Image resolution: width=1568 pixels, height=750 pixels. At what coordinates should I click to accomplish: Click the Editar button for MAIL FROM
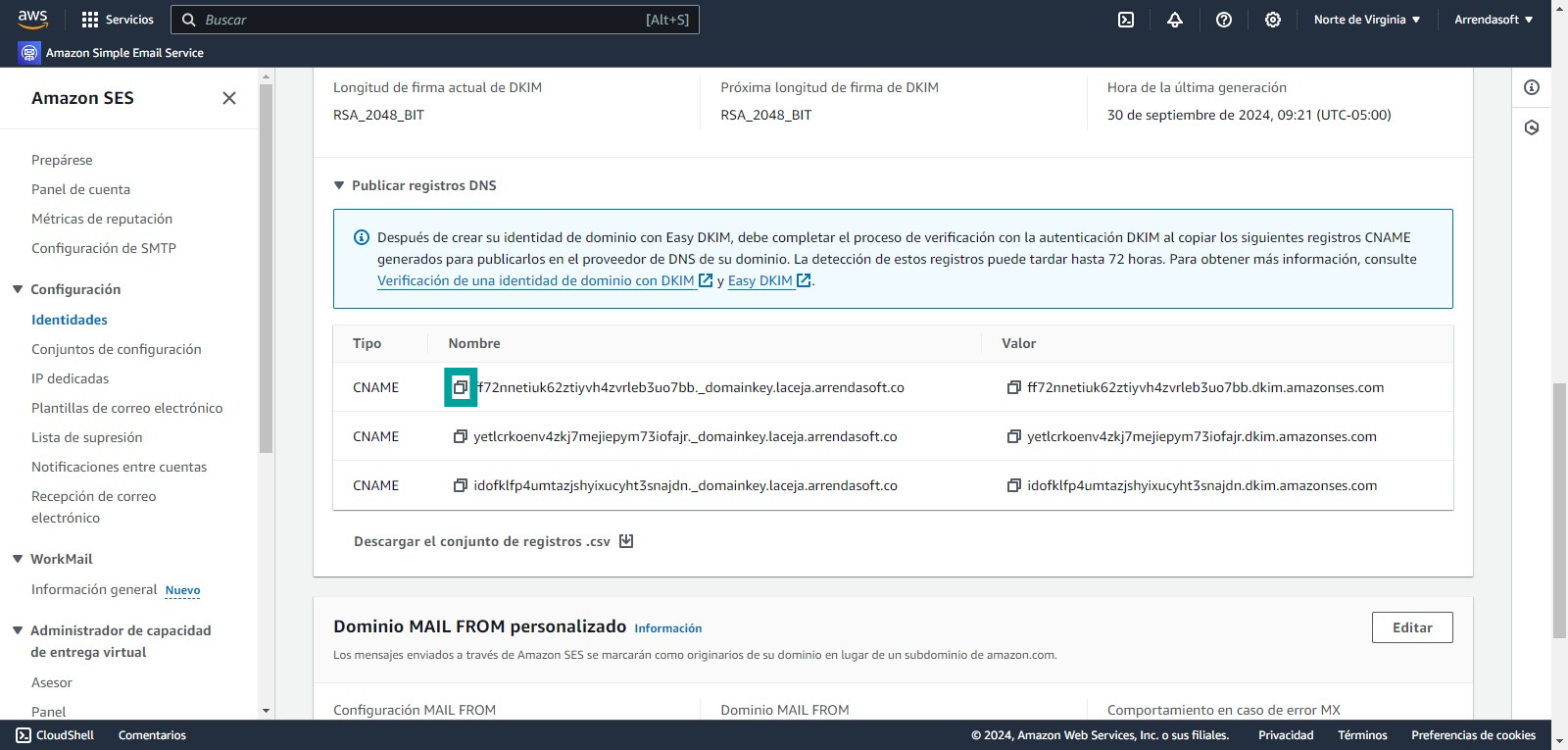[1412, 627]
